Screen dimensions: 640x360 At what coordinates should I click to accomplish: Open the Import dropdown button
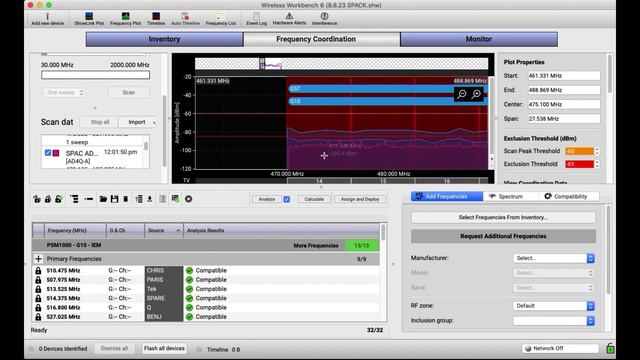pos(138,122)
